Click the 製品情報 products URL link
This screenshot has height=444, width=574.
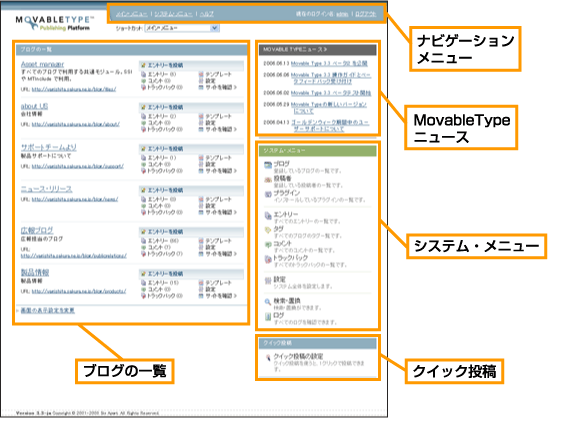tap(79, 291)
